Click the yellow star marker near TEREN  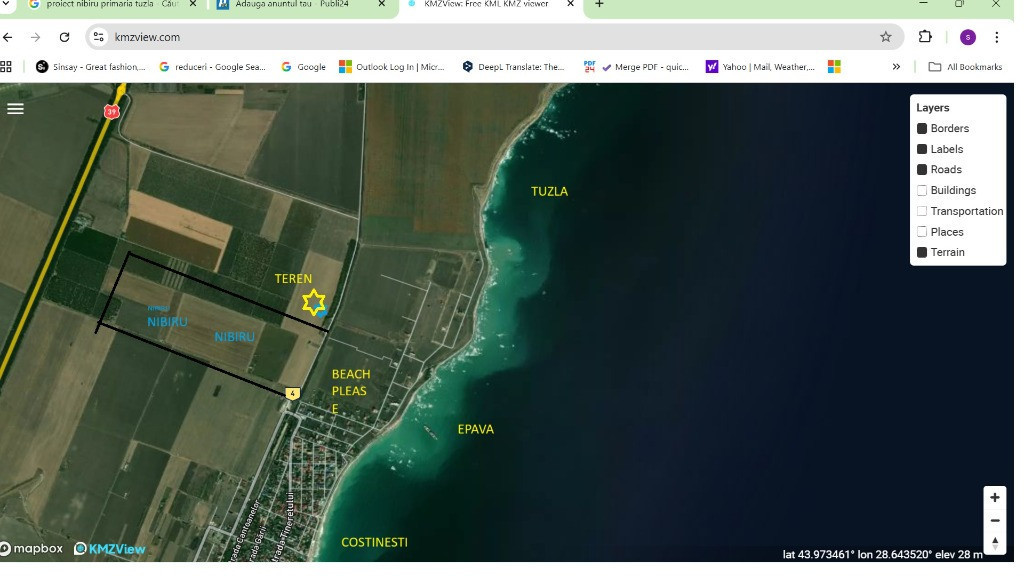tap(314, 302)
